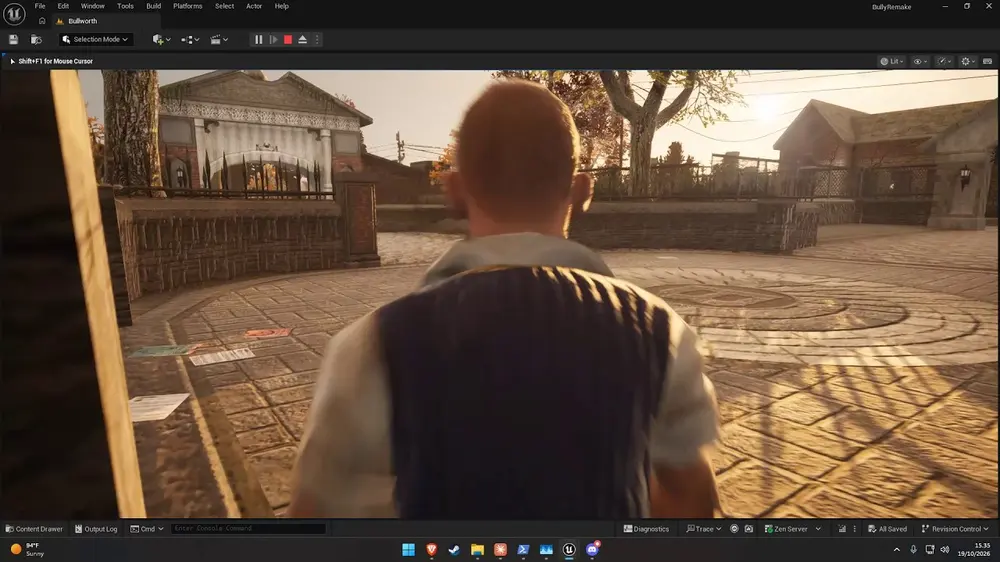Open the weather widget showing Sunny
The image size is (1000, 562).
pyautogui.click(x=28, y=549)
